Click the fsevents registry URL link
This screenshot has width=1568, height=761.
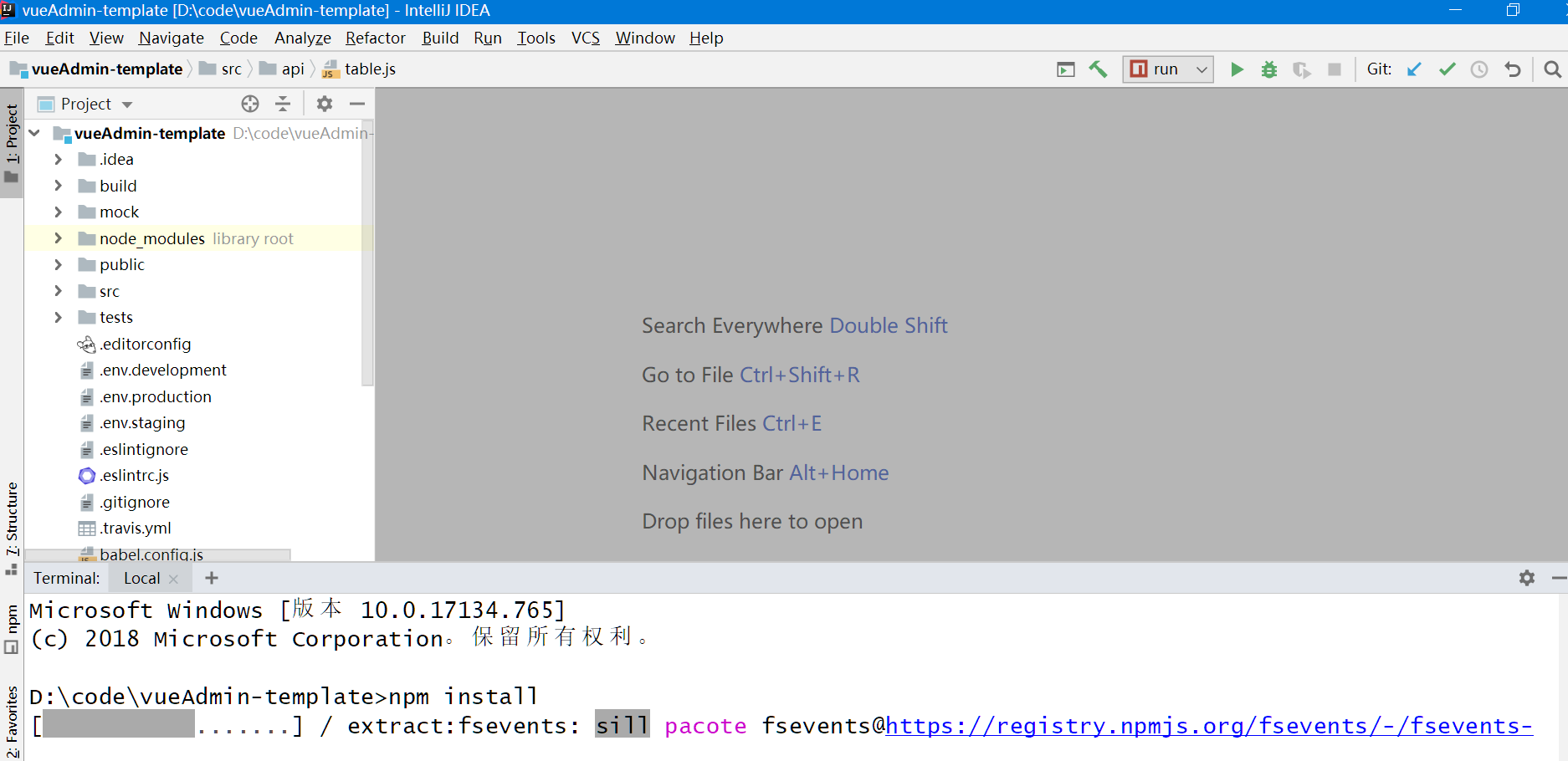tap(1209, 726)
